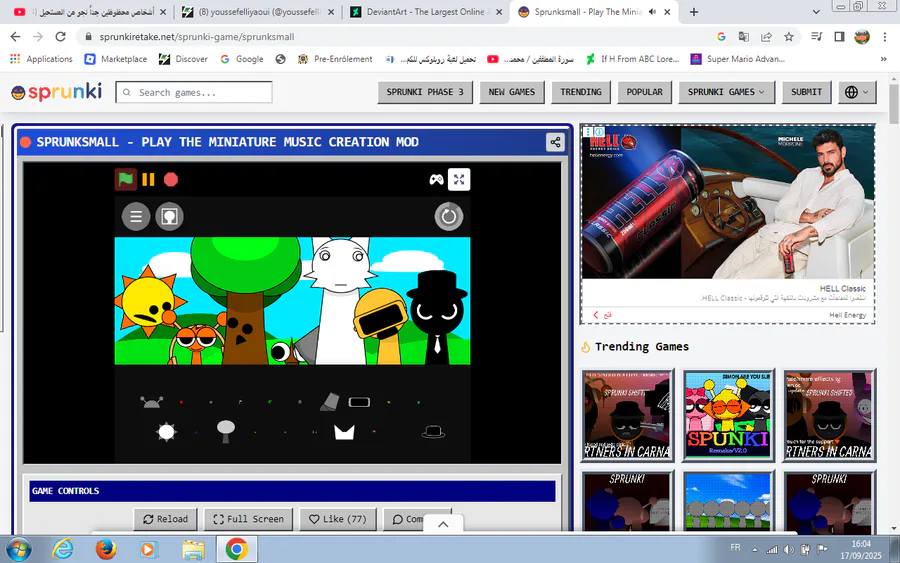900x563 pixels.
Task: Open the gamepad controls icon
Action: coord(436,180)
